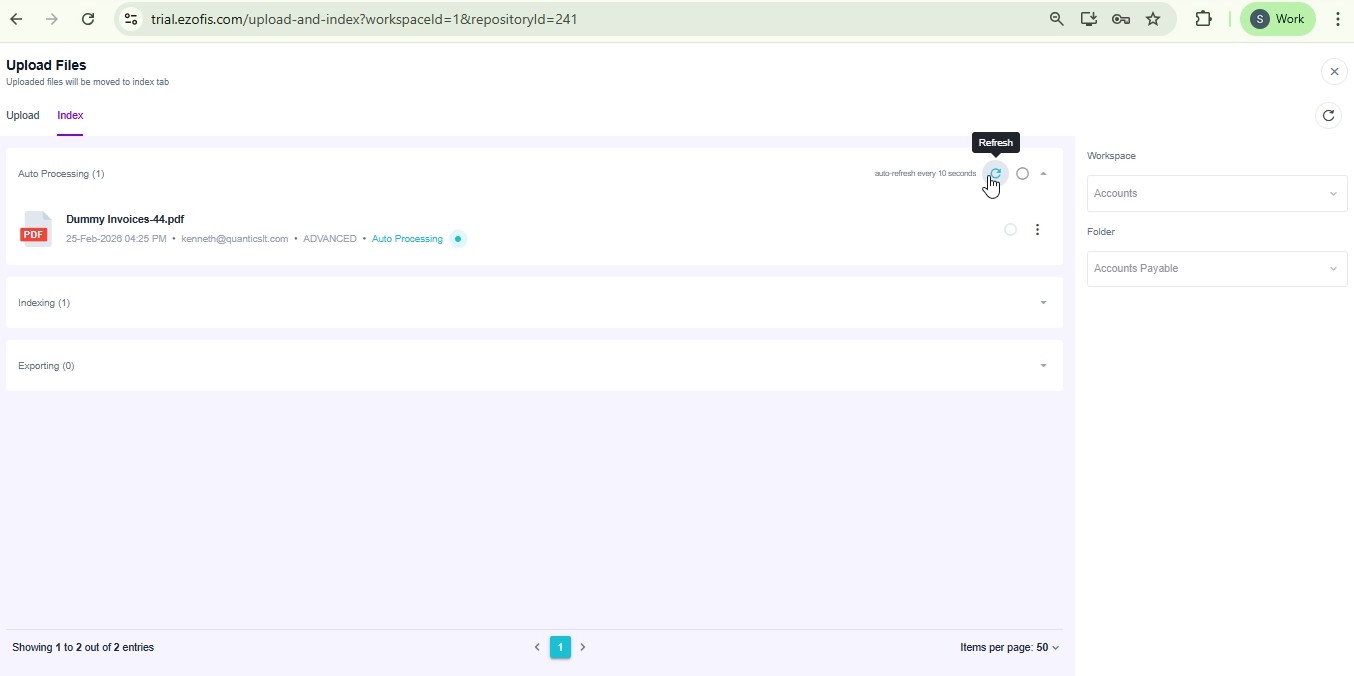
Task: Open three-dot menu for Dummy Invoices-44.pdf
Action: (1038, 230)
